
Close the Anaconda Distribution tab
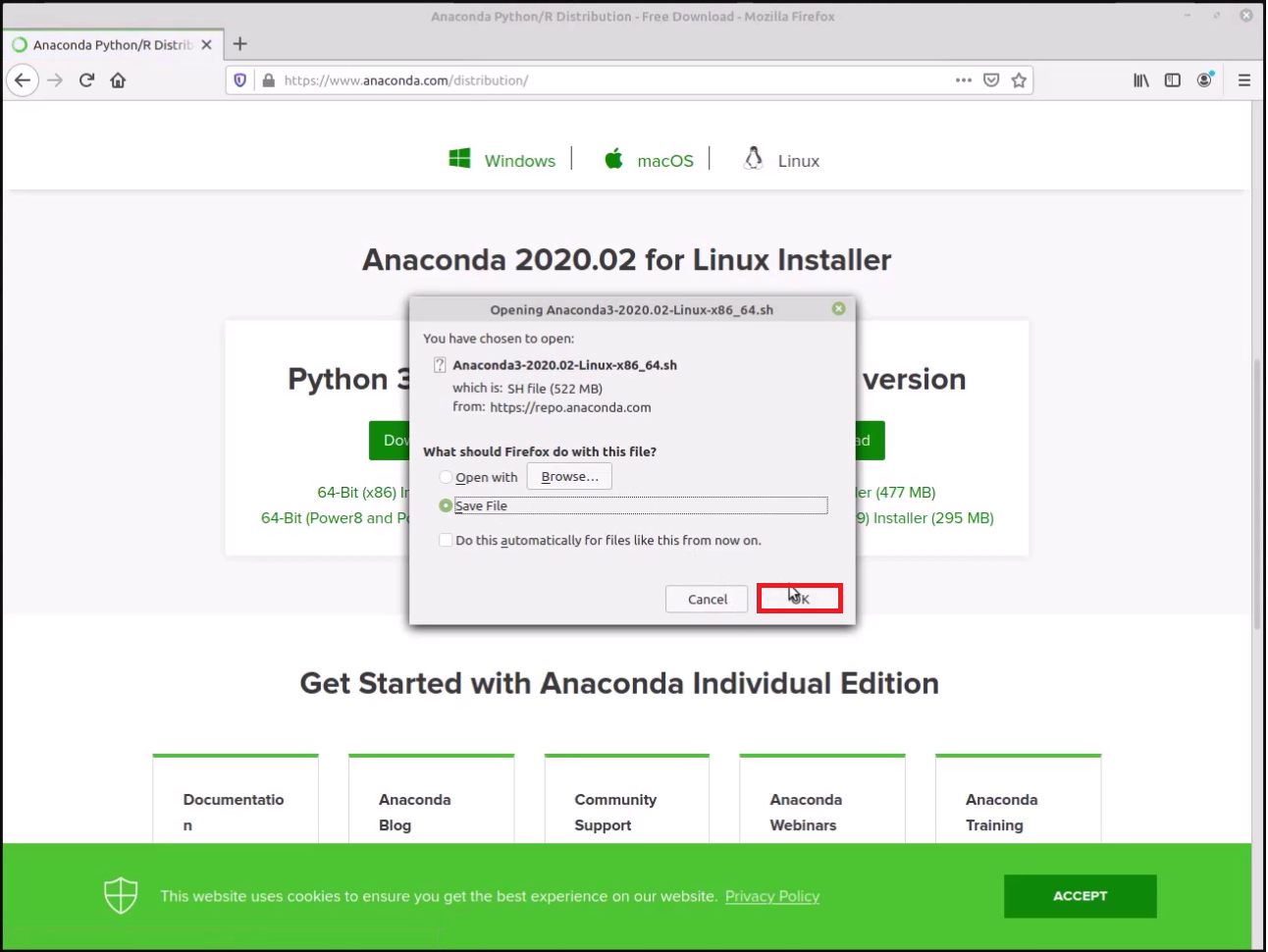(206, 45)
